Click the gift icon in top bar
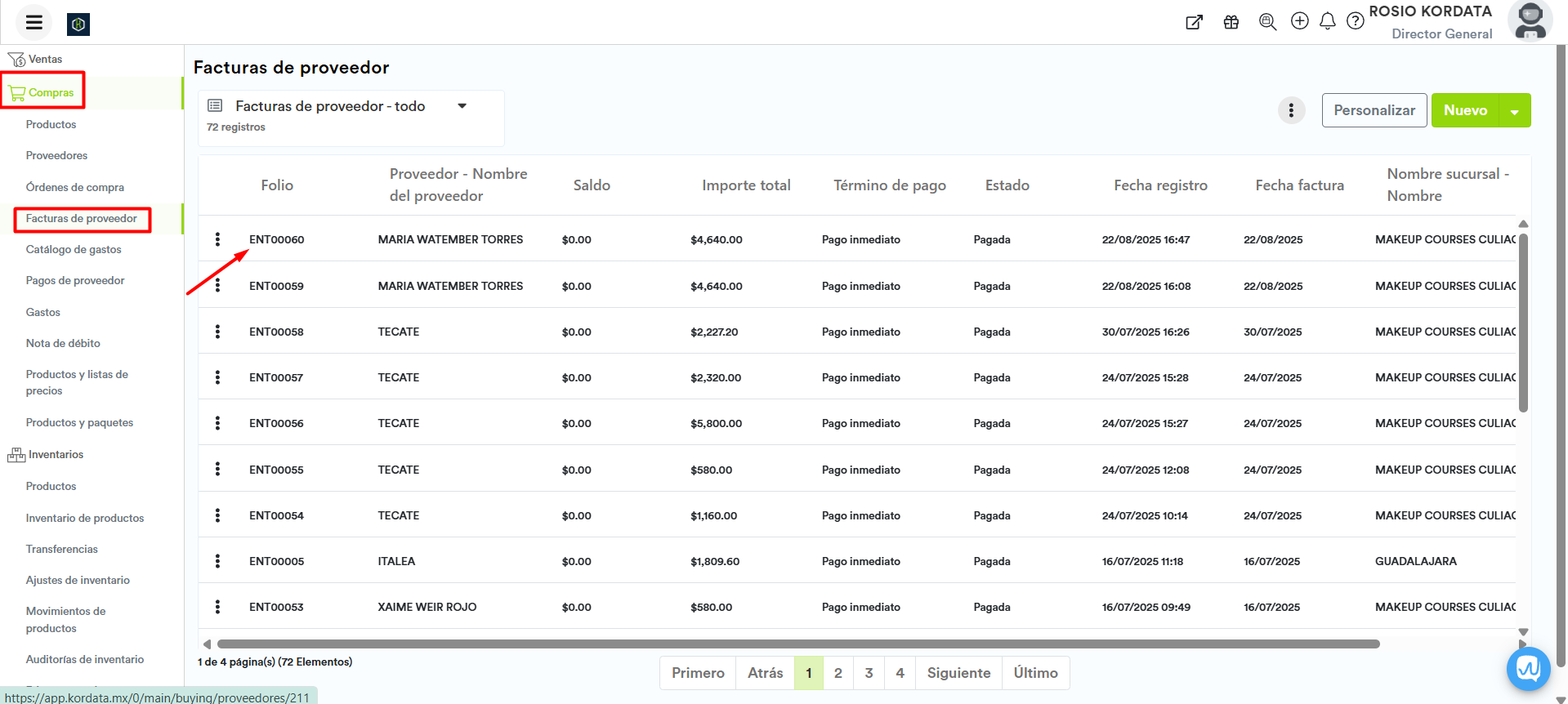Screen dimensions: 1568x704 [x=1231, y=22]
